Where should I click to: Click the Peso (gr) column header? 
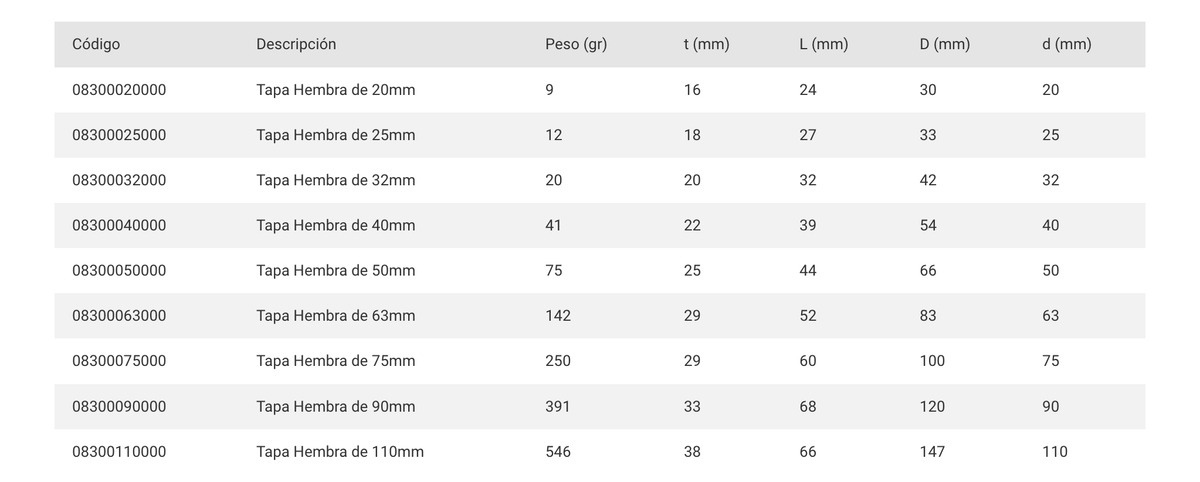576,44
